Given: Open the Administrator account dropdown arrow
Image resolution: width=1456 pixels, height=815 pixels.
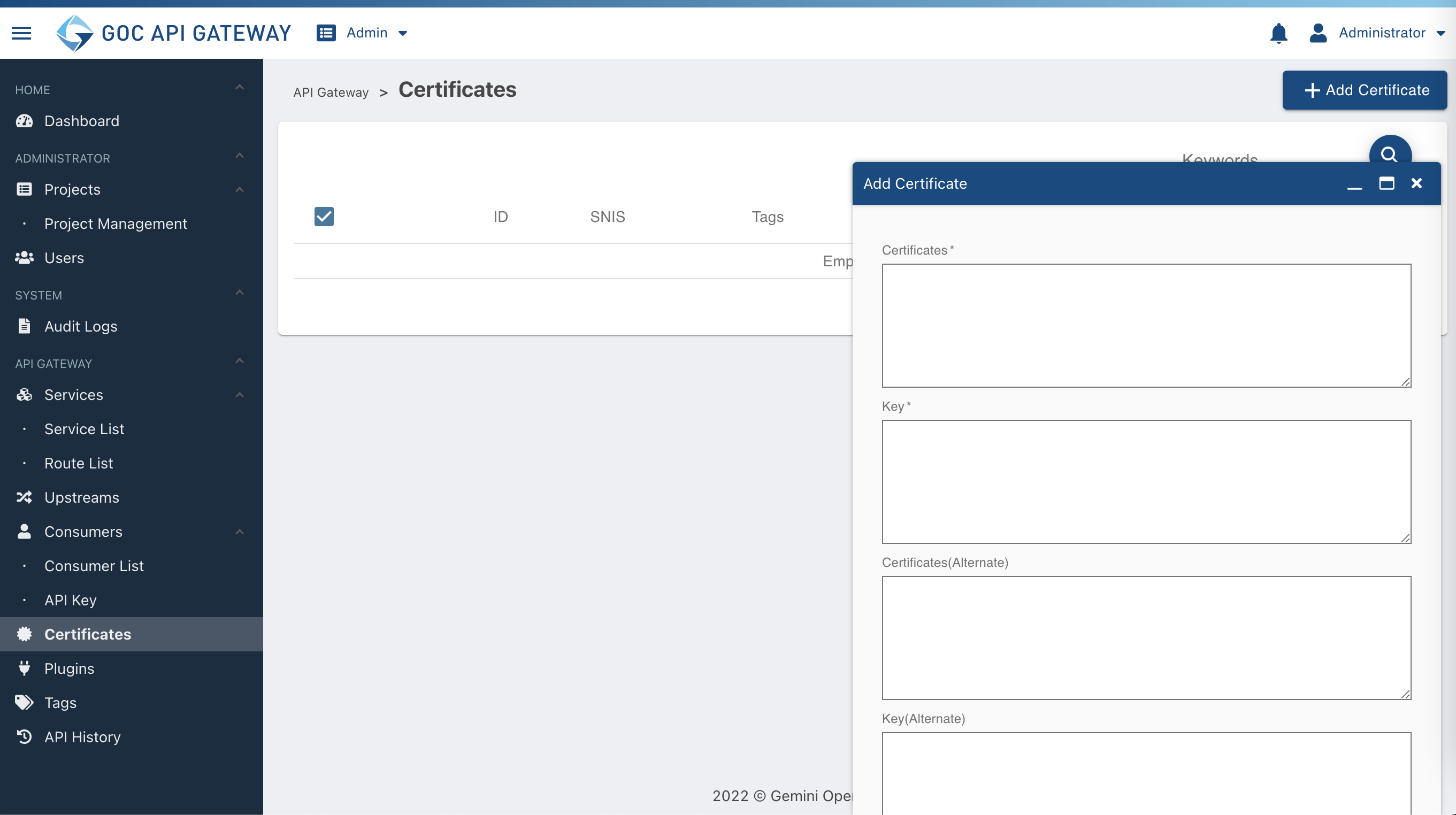Looking at the screenshot, I should pos(1440,33).
